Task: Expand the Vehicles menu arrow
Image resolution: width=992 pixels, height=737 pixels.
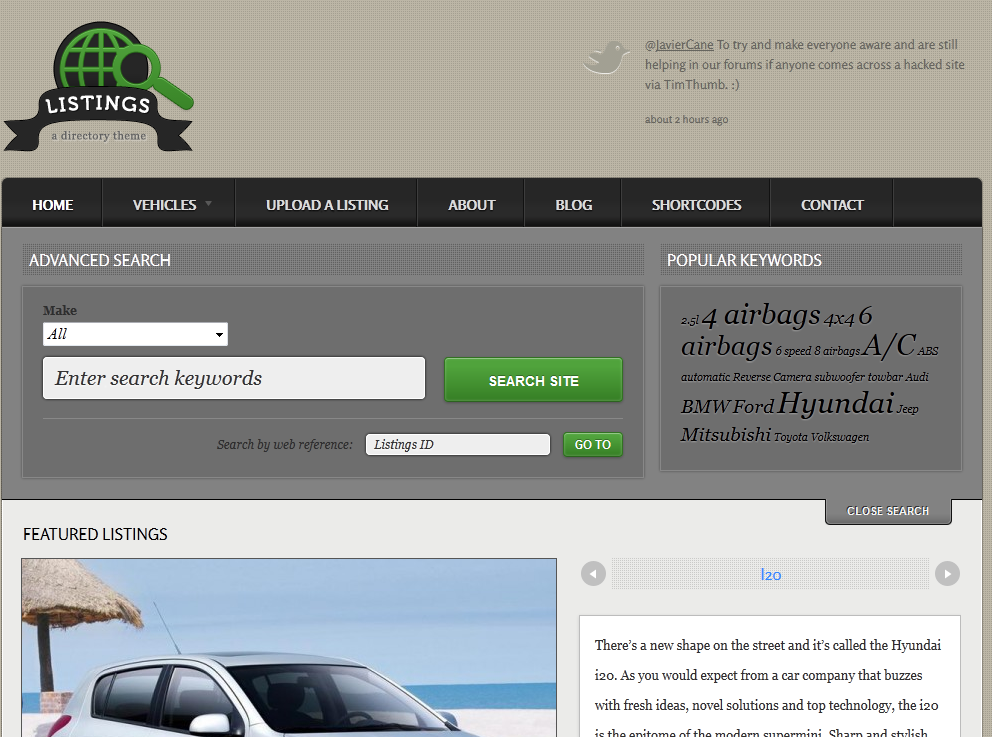Action: [x=208, y=204]
